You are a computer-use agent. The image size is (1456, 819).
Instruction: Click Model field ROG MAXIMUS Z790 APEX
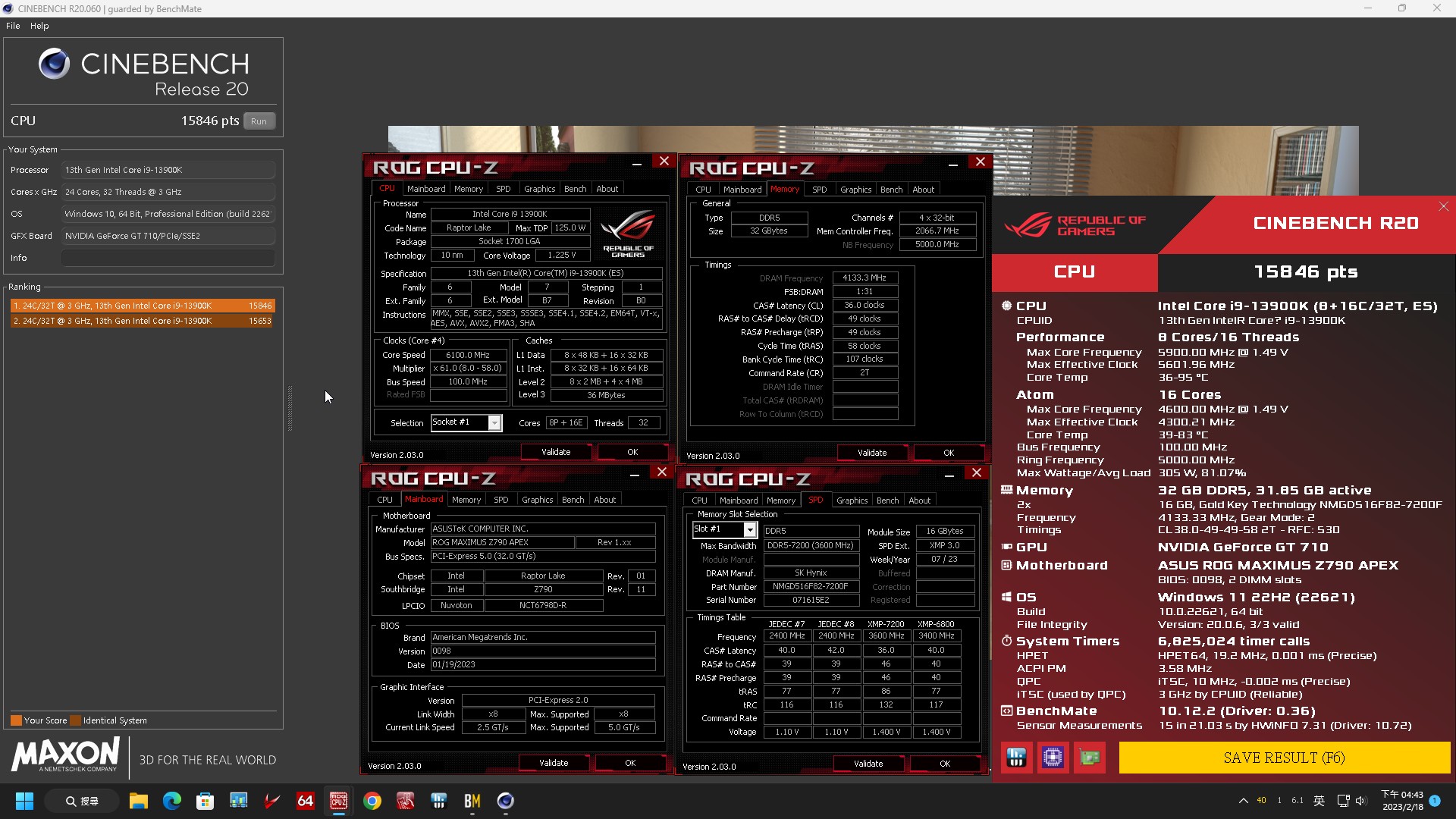coord(502,542)
